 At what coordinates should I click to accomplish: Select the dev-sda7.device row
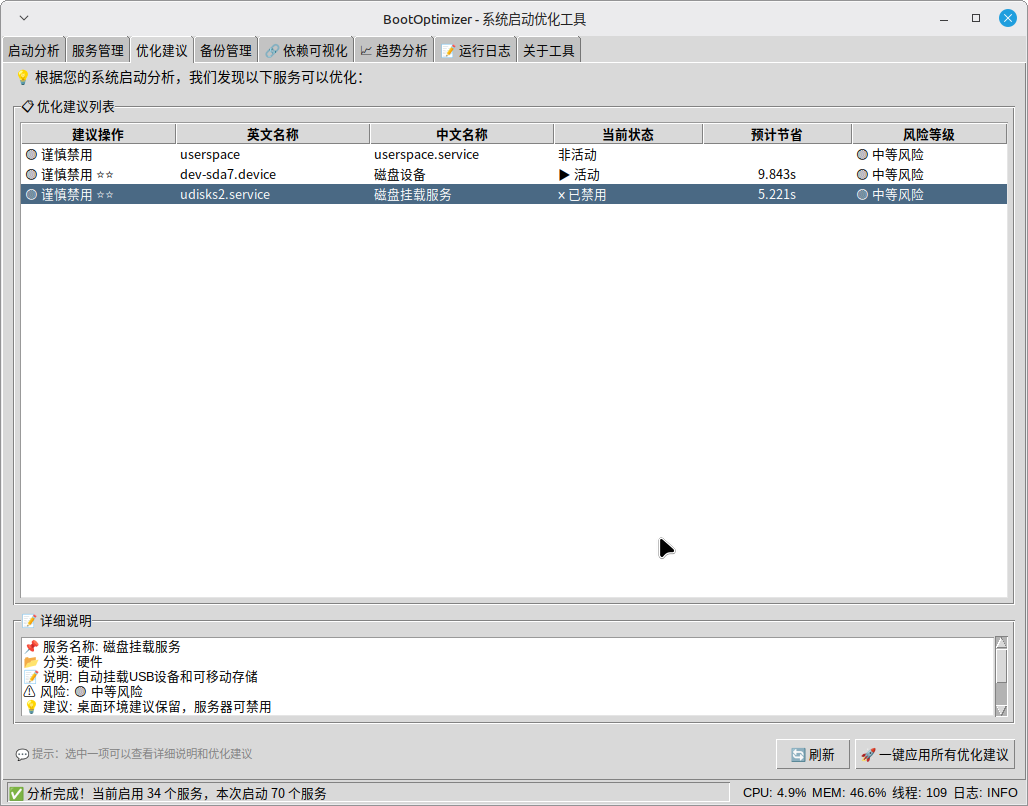tap(514, 174)
